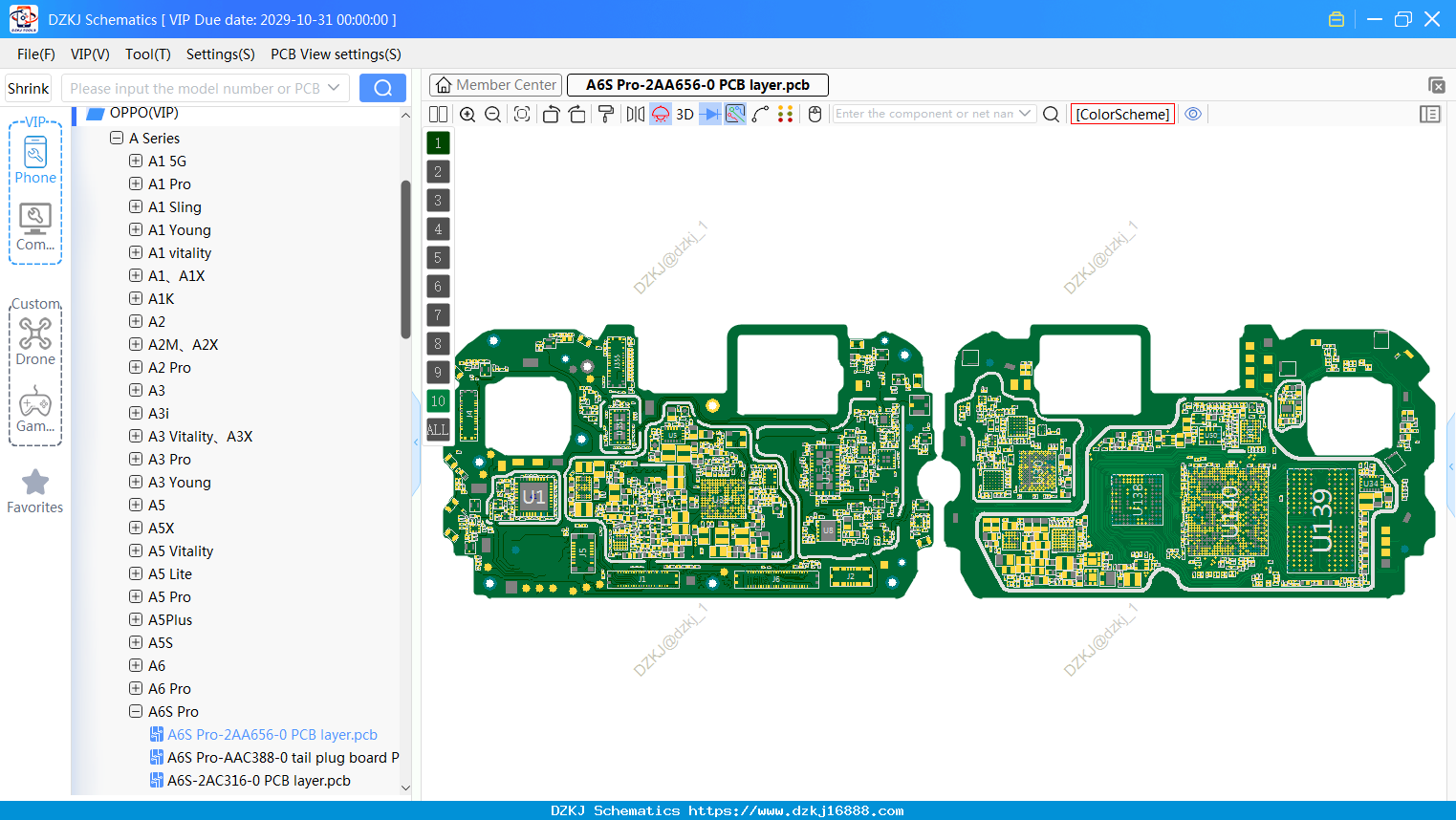Zoom in on the PCB view

pyautogui.click(x=467, y=114)
